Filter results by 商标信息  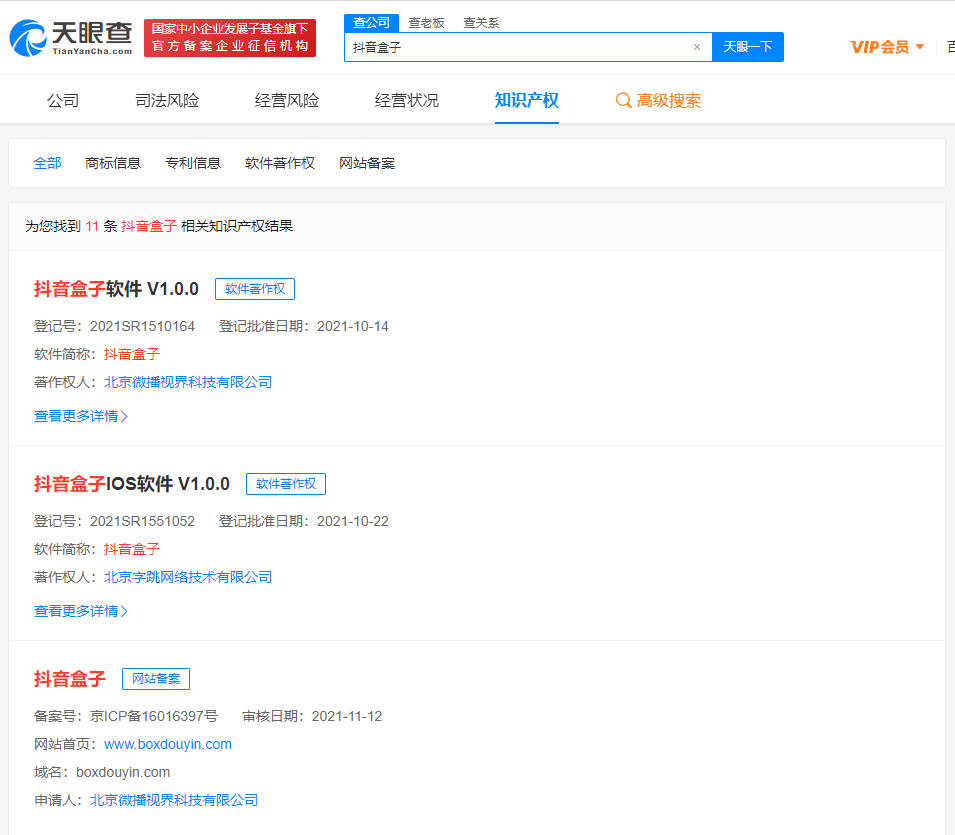[113, 163]
